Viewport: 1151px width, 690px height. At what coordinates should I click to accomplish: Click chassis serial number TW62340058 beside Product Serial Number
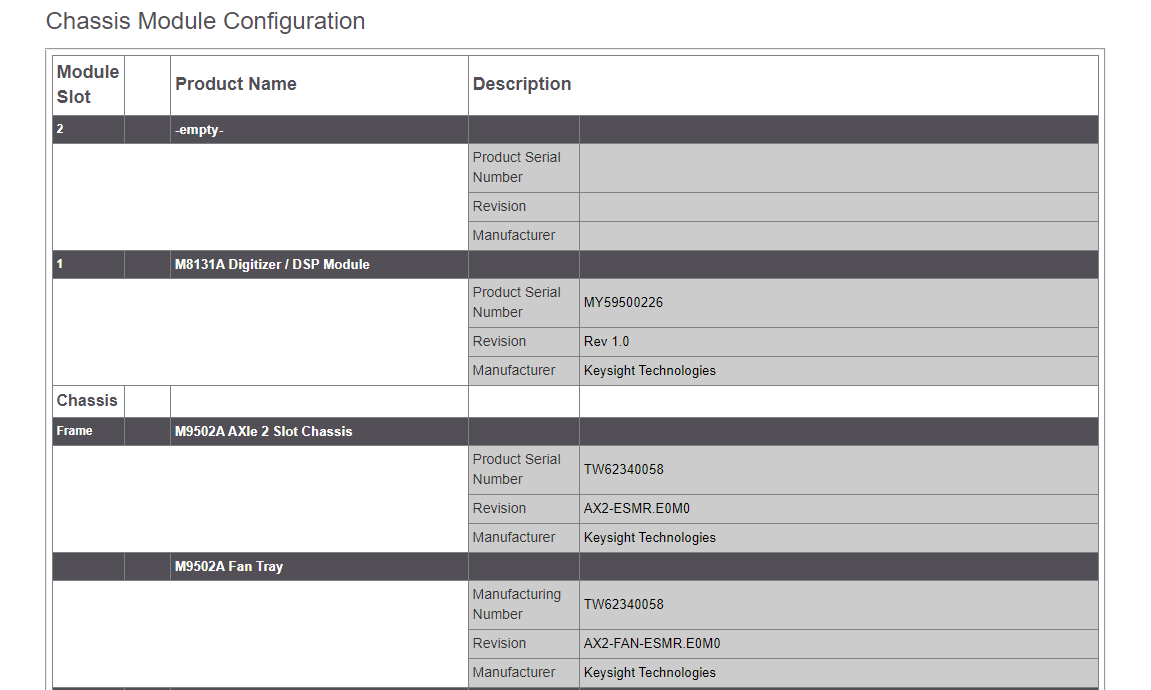tap(623, 470)
